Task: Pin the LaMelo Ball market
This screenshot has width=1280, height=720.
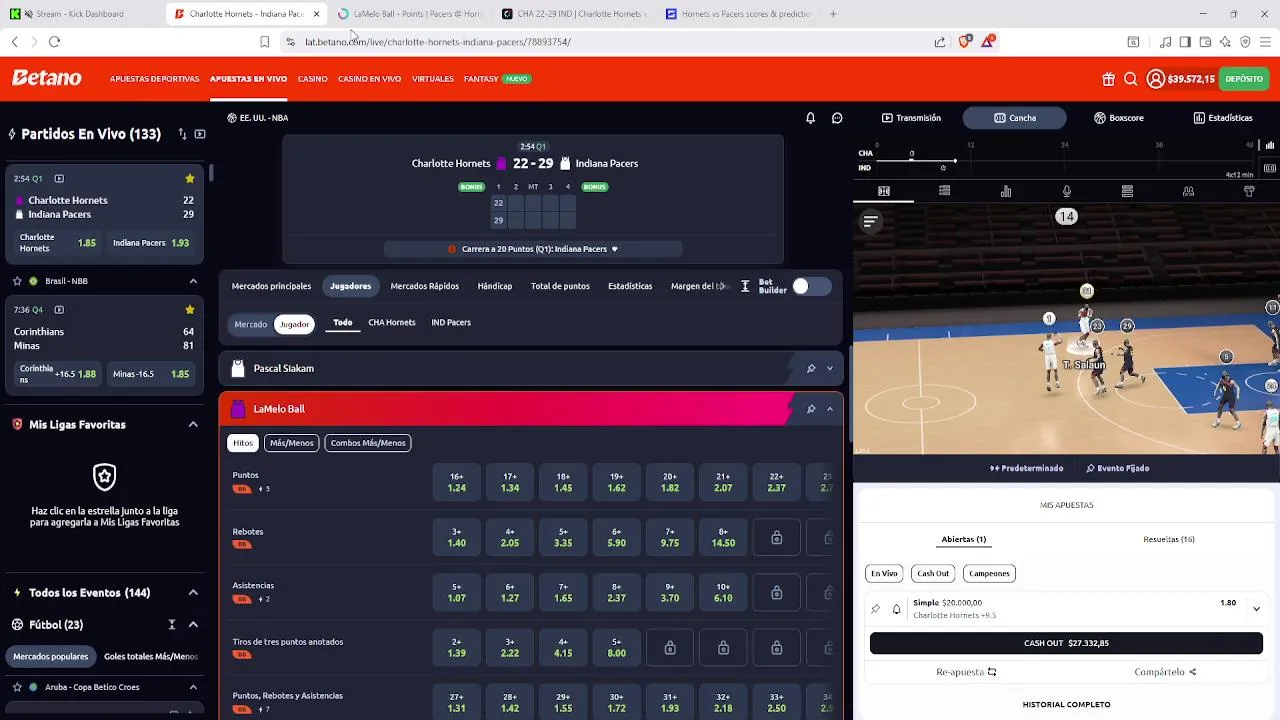Action: (x=810, y=409)
